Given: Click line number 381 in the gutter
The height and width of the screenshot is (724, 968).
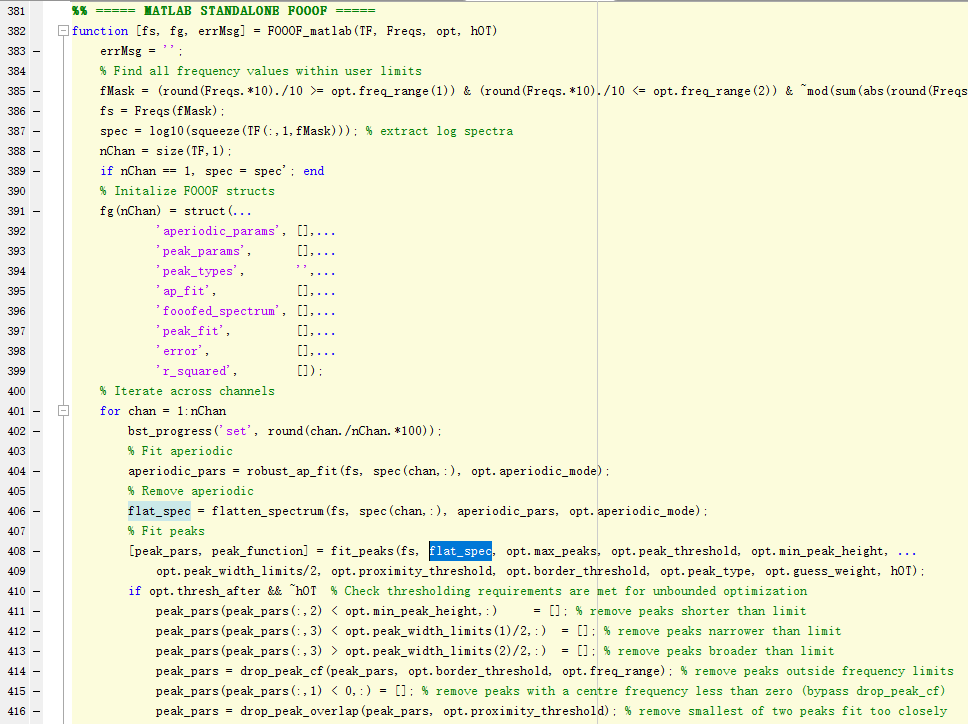Looking at the screenshot, I should coord(17,11).
